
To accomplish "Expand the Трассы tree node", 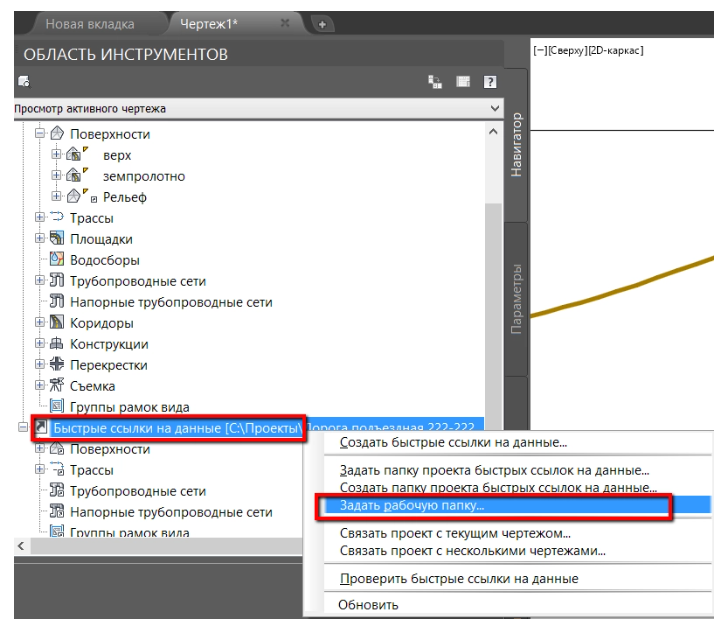I will 39,218.
